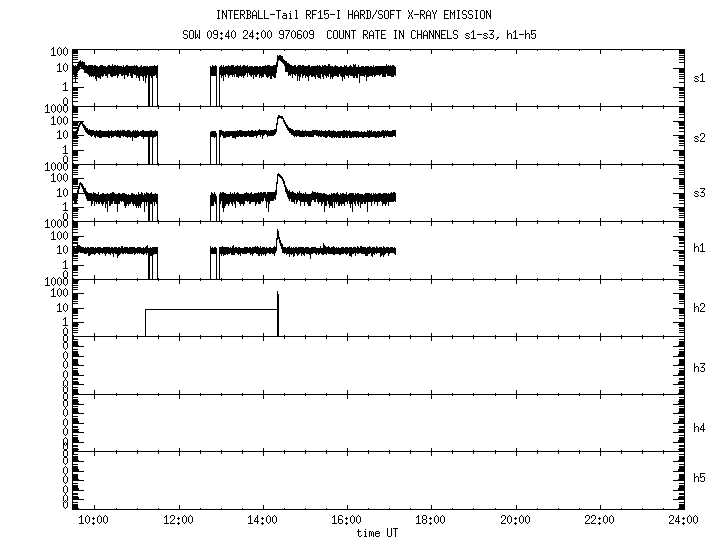
Task: Click the h3 channel label
Action: (x=699, y=367)
